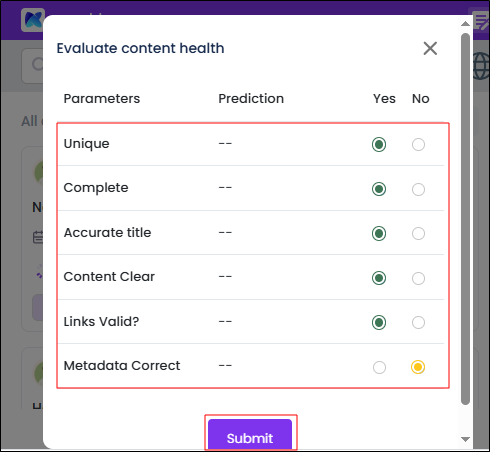Select No for Unique parameter
This screenshot has height=452, width=490.
(x=418, y=145)
